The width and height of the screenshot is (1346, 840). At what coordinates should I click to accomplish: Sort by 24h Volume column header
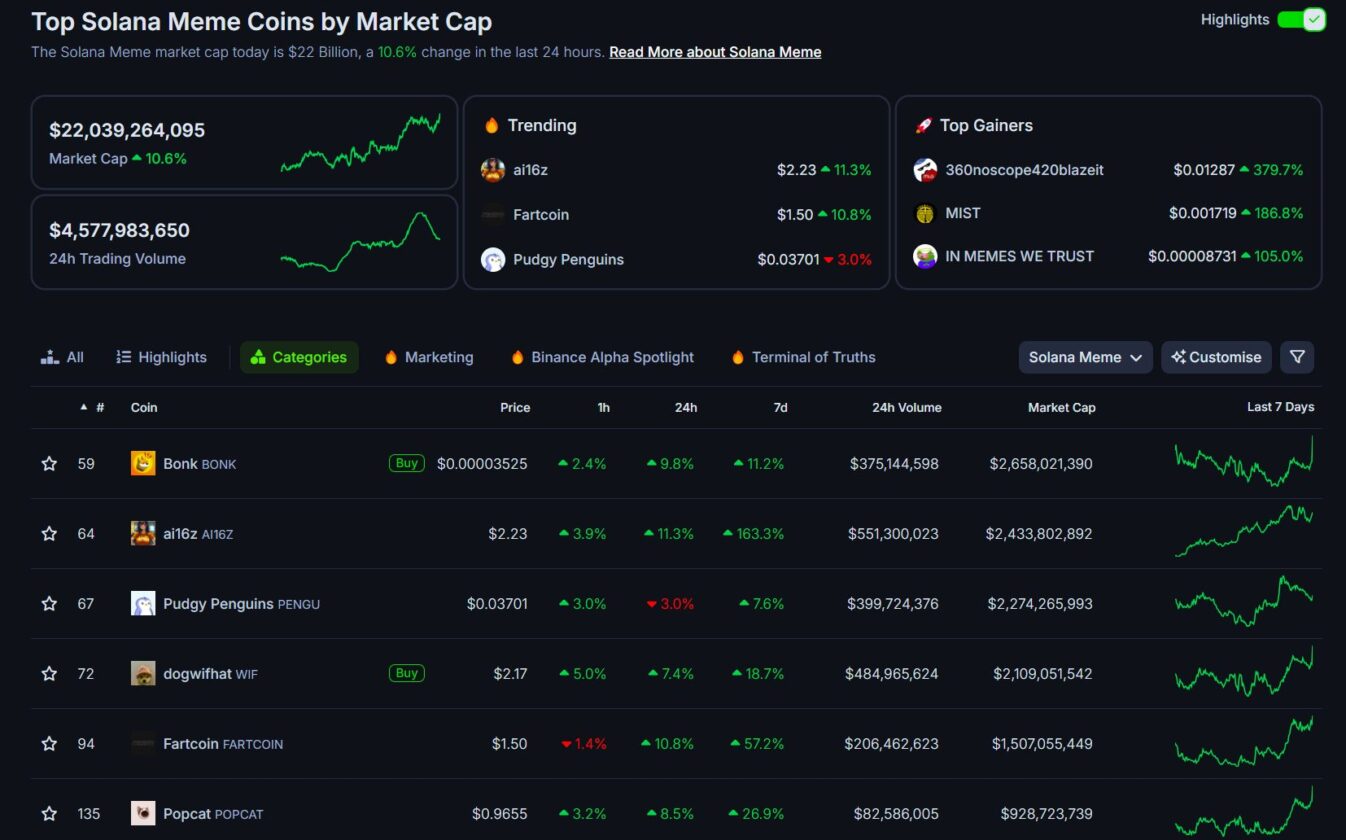pos(906,408)
